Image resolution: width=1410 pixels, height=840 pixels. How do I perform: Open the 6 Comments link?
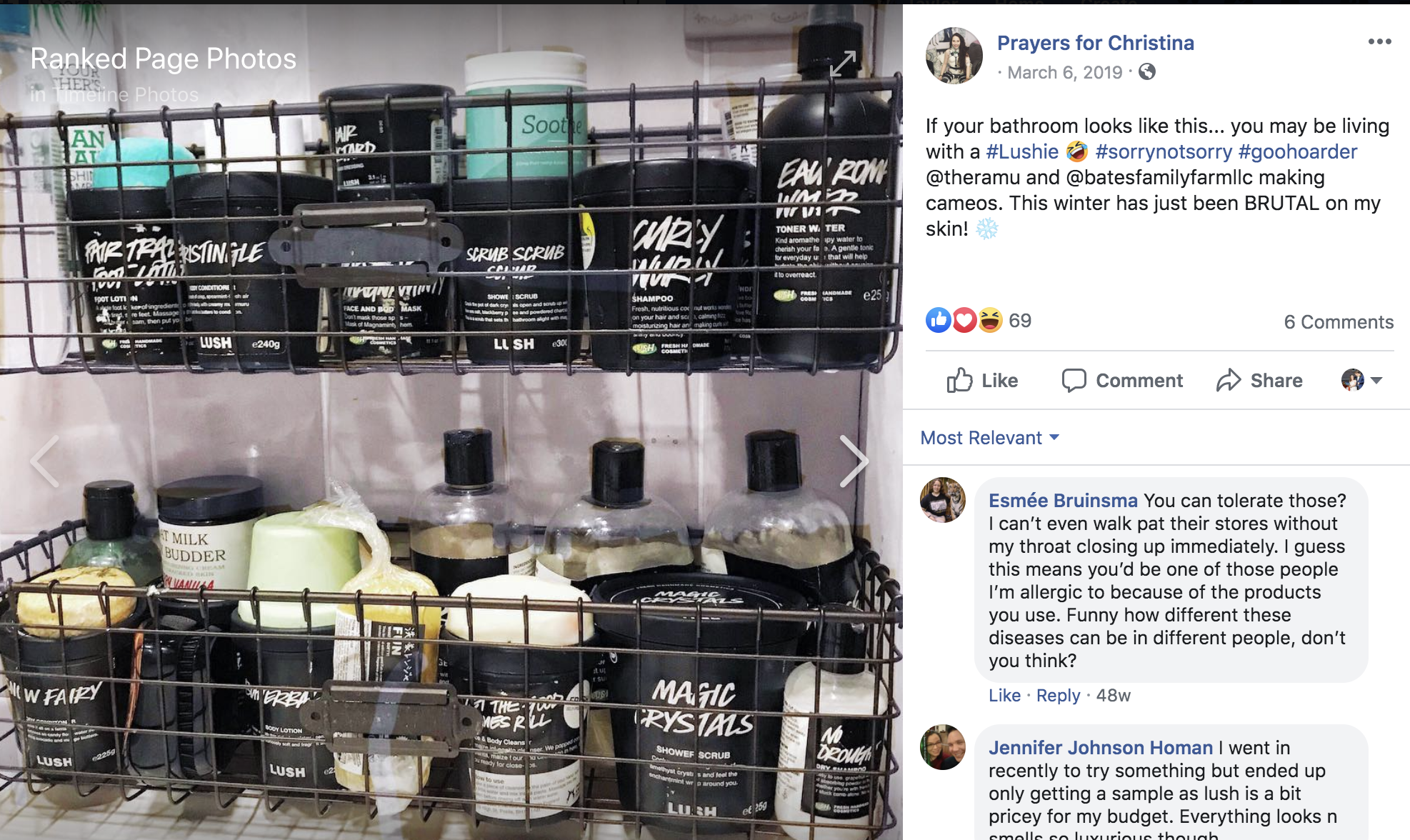point(1339,322)
